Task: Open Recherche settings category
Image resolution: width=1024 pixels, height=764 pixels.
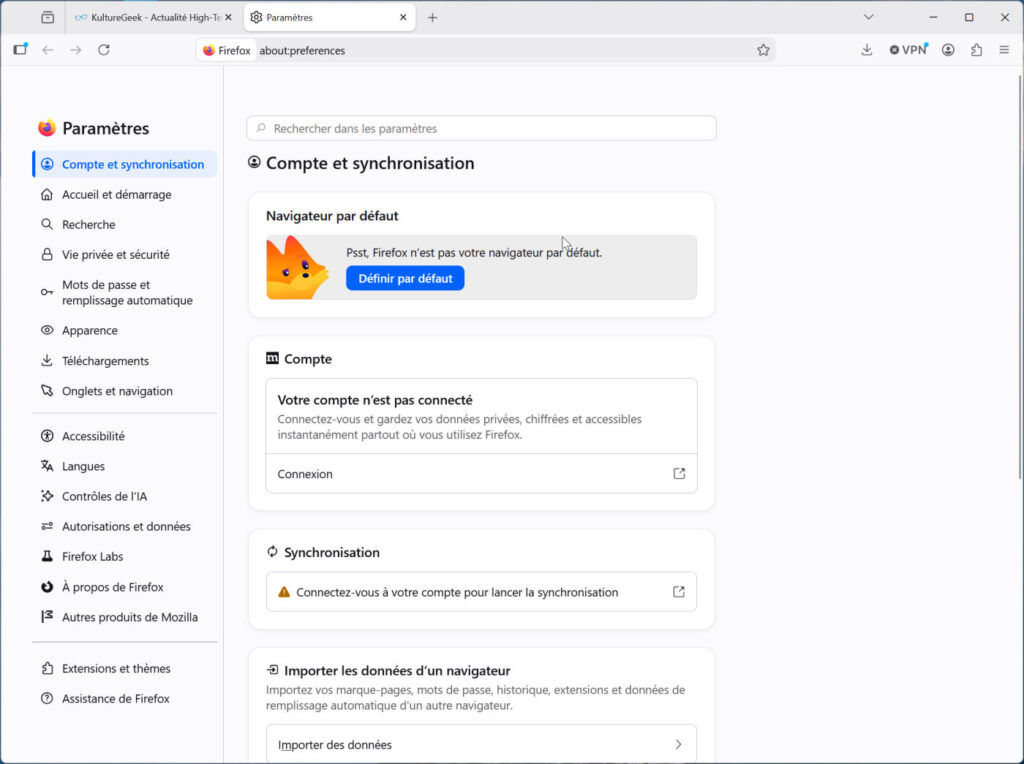Action: pos(125,225)
